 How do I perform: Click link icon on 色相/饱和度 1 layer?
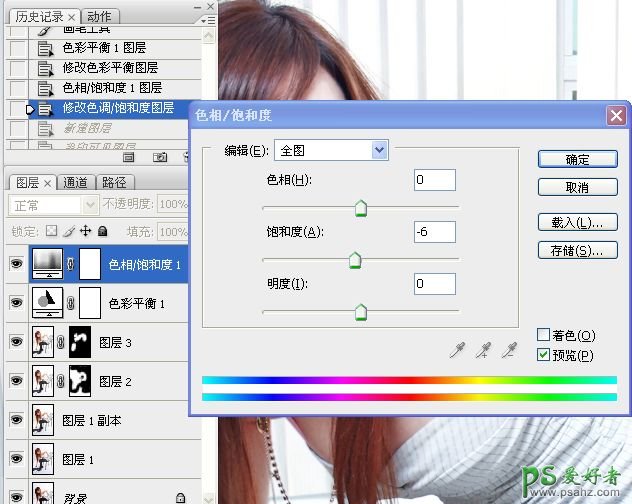(x=71, y=264)
